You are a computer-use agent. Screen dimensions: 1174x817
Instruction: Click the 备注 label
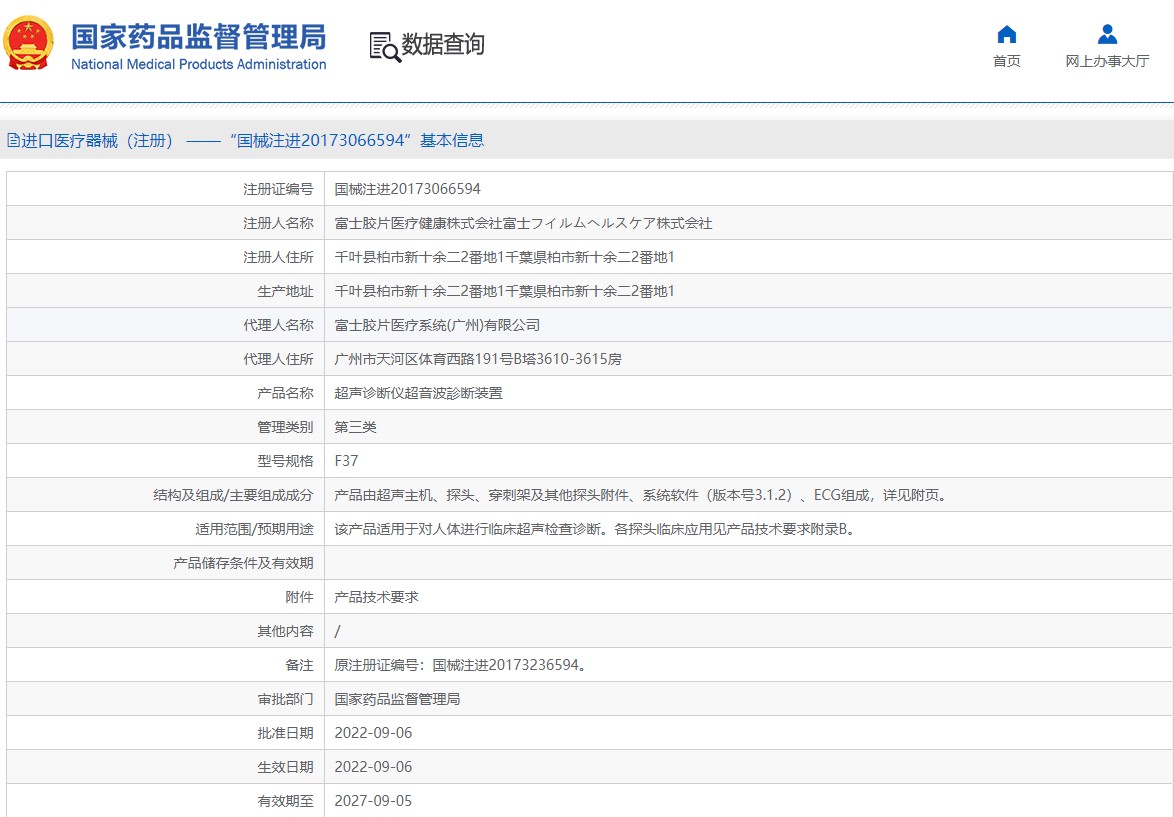point(299,665)
